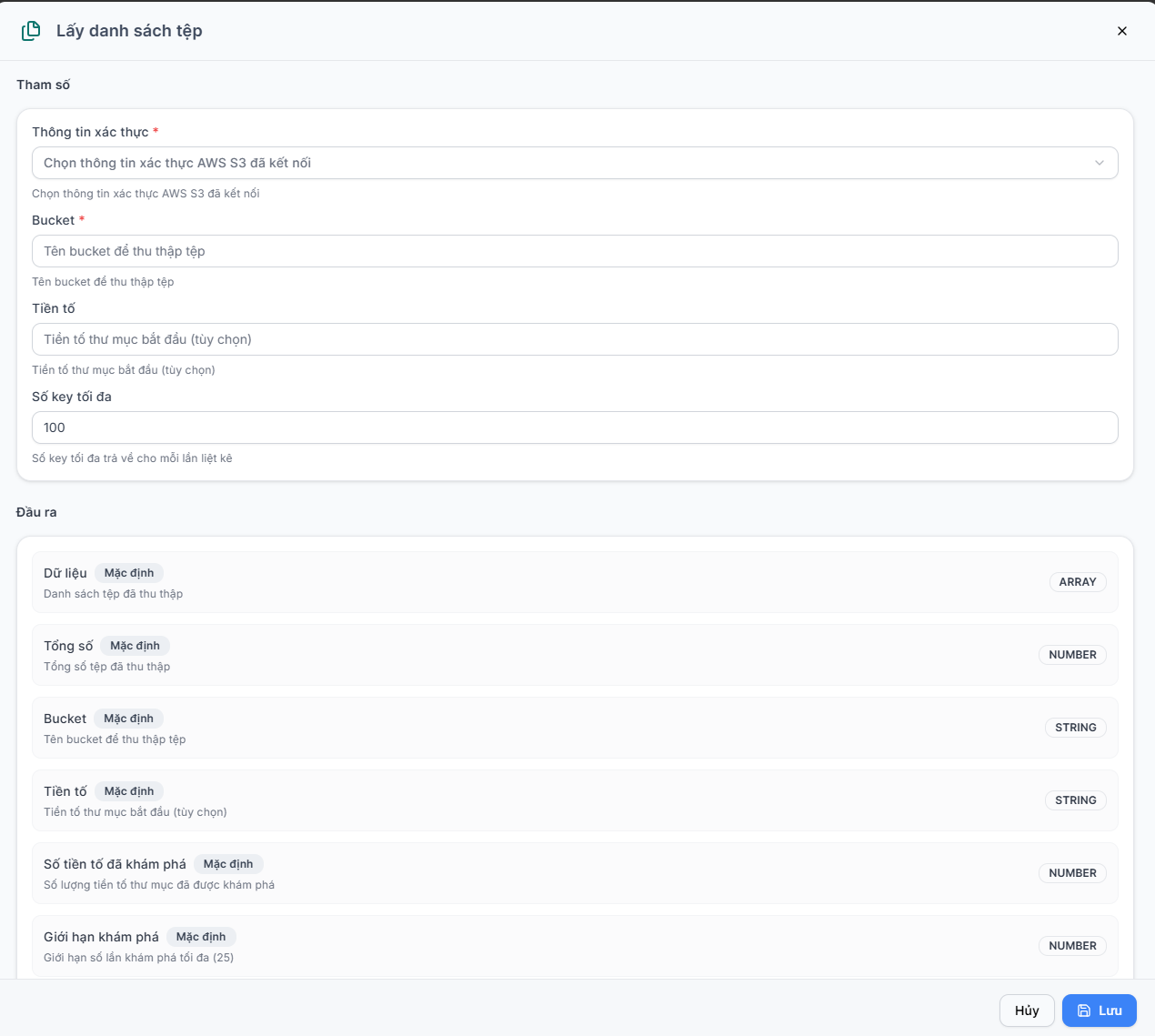1155x1036 pixels.
Task: Click the 'Thông tin xác thực' label
Action: [90, 132]
